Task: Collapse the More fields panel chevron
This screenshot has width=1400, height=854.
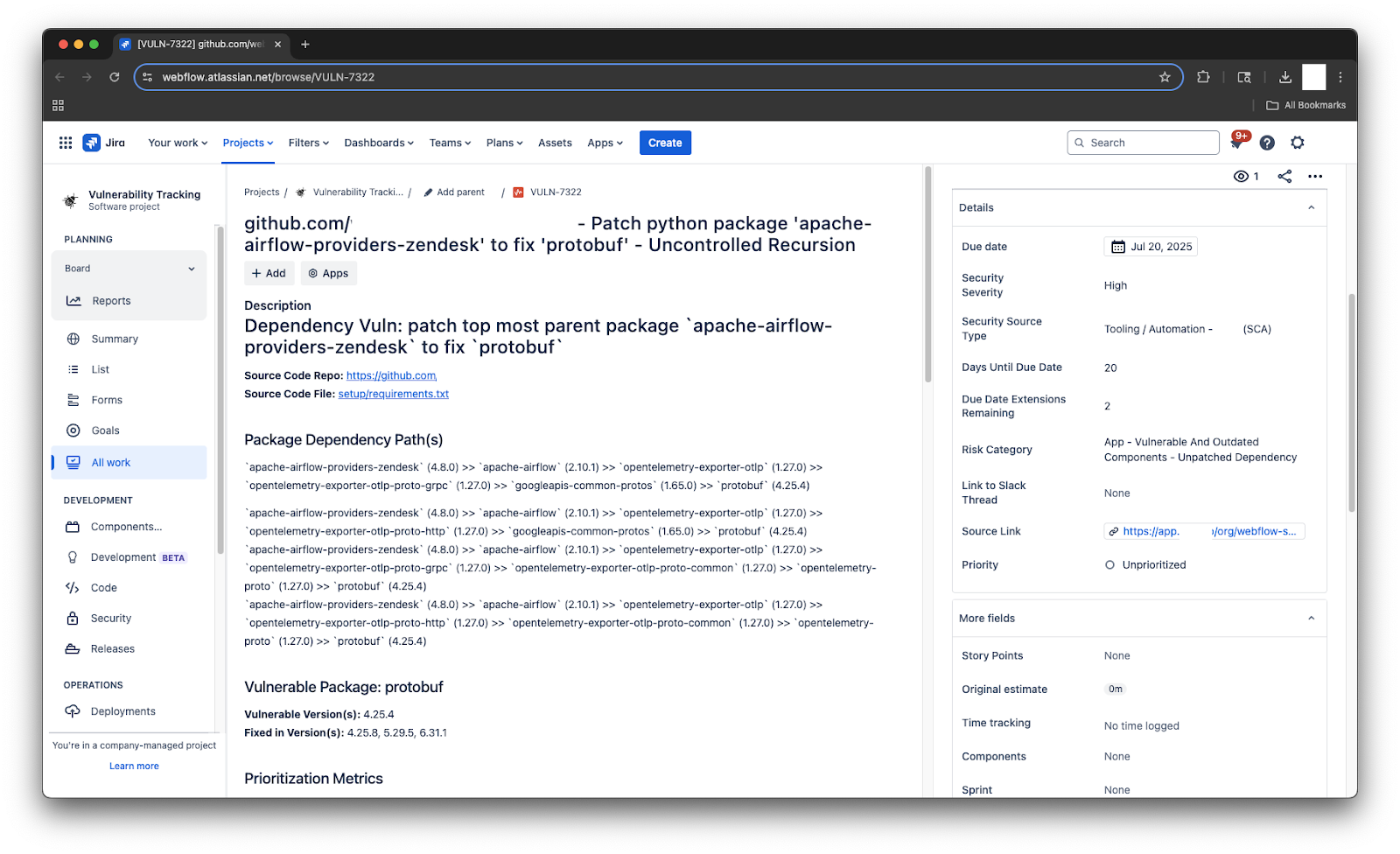Action: pos(1311,618)
